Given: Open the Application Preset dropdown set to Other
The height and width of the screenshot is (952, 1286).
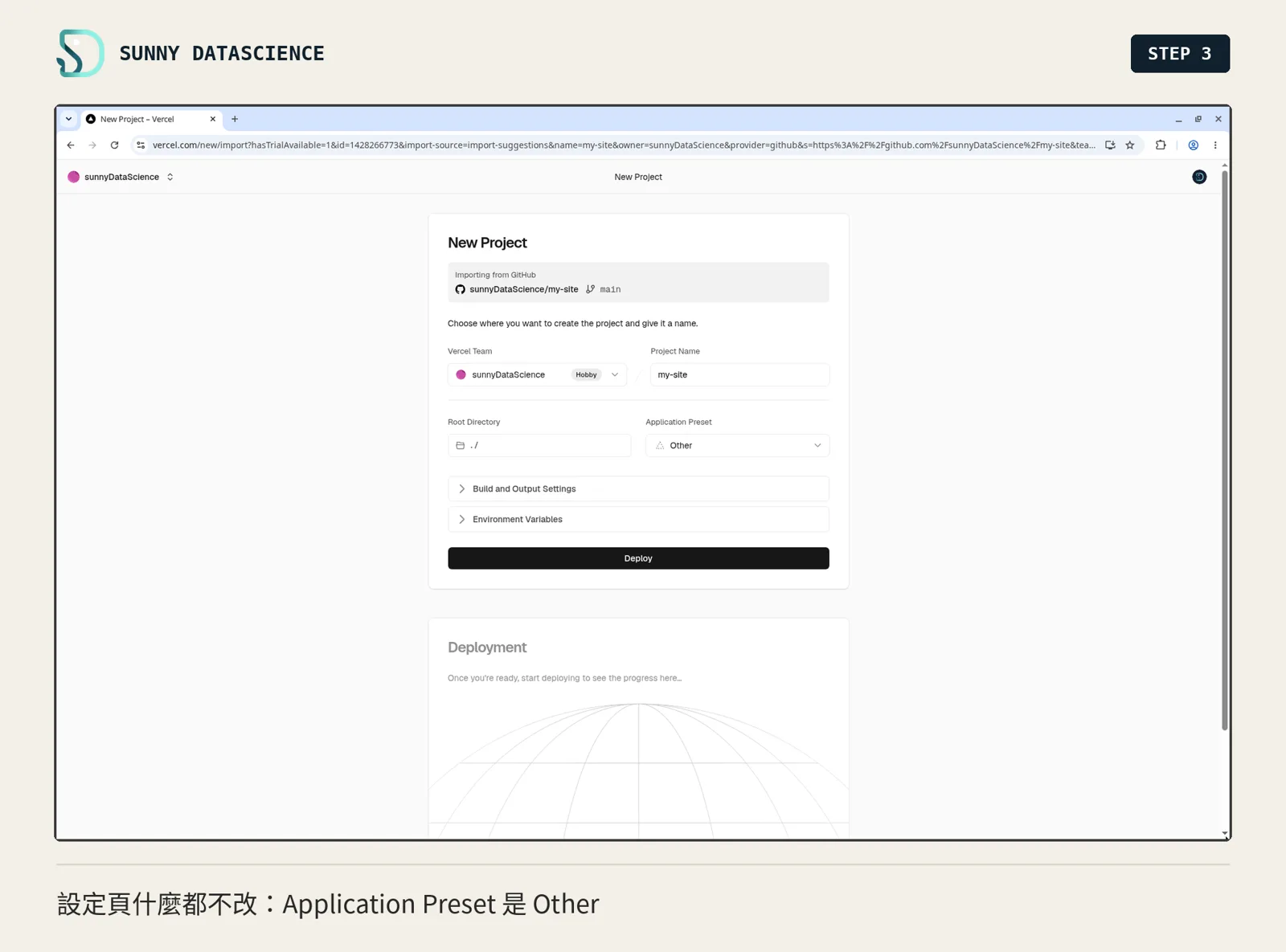Looking at the screenshot, I should tap(737, 445).
